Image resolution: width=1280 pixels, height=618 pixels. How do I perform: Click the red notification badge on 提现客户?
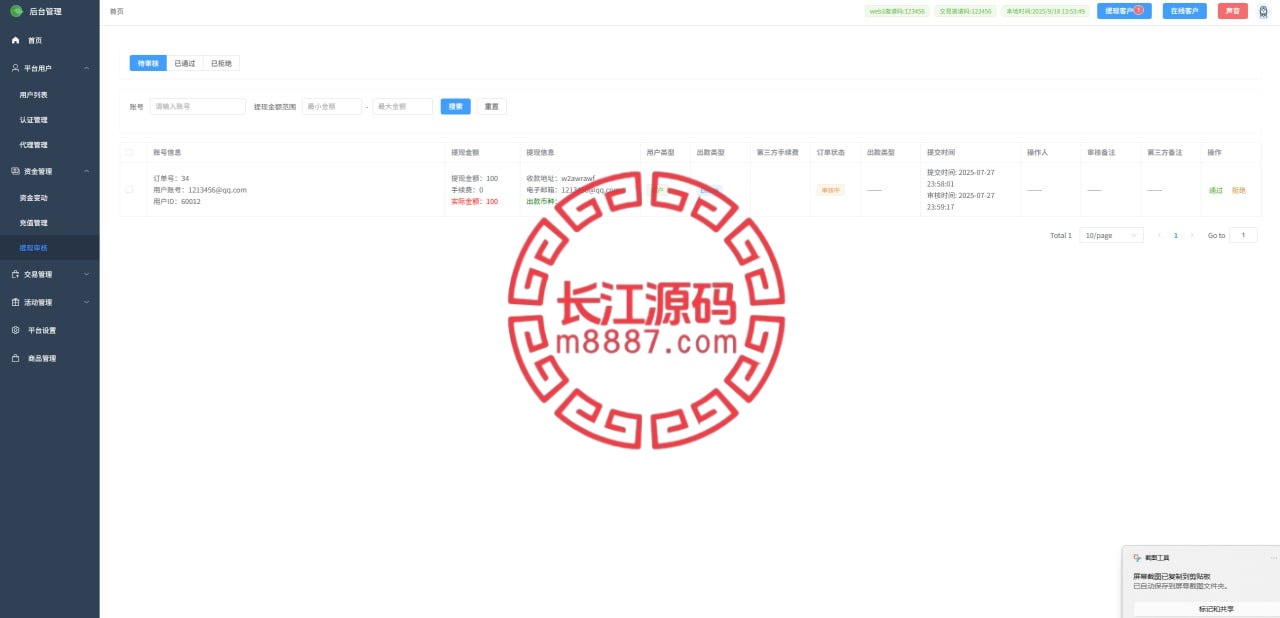(1138, 9)
